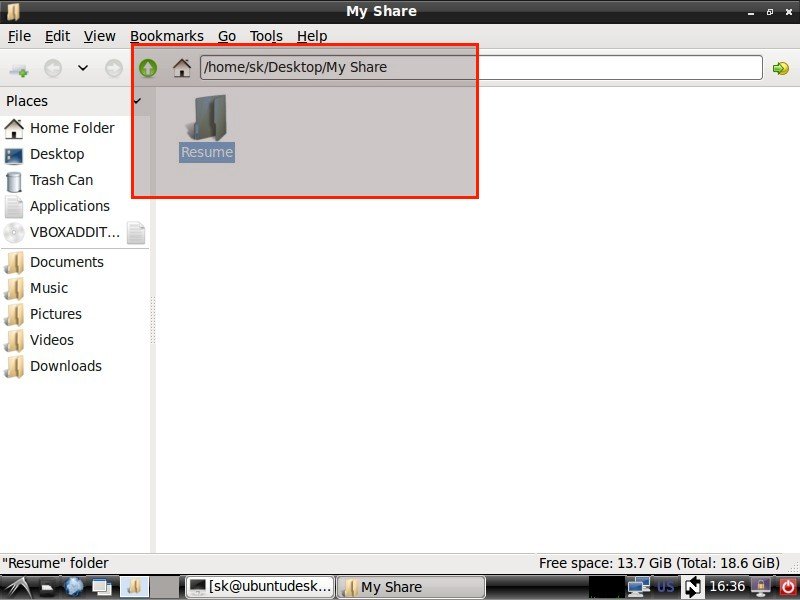Screen dimensions: 800x600
Task: Click the 16:36 panel clock
Action: click(727, 587)
